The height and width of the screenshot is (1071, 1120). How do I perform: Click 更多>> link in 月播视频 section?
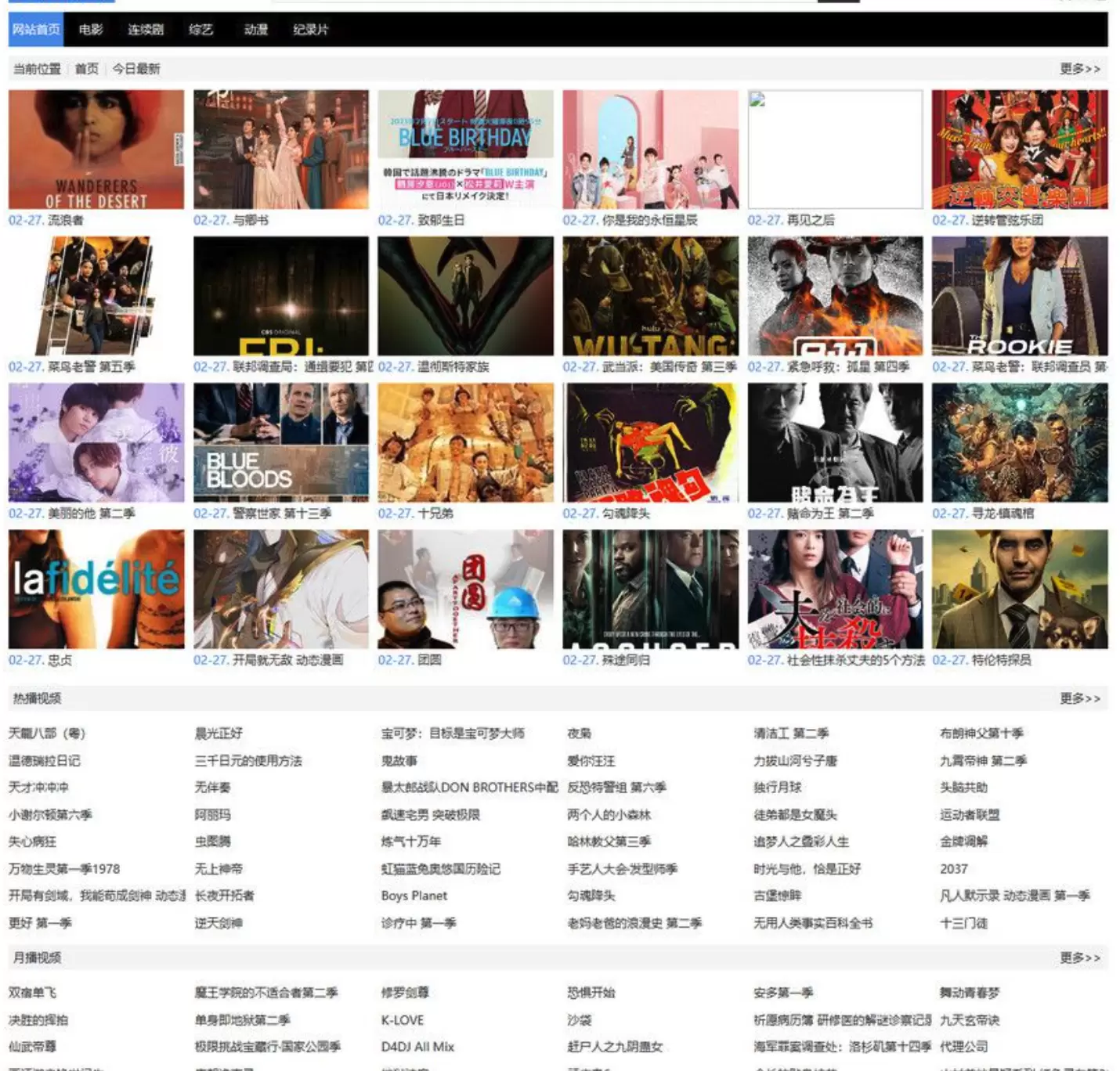pos(1080,957)
